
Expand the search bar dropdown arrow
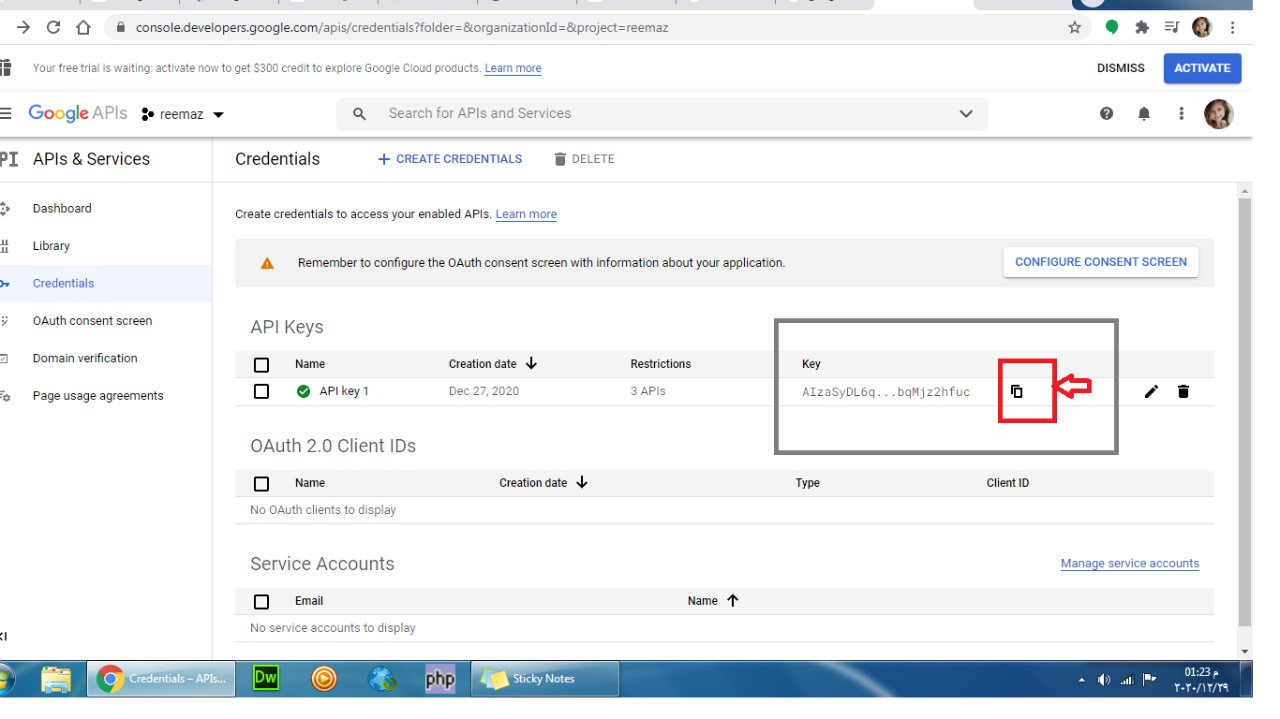pos(965,114)
